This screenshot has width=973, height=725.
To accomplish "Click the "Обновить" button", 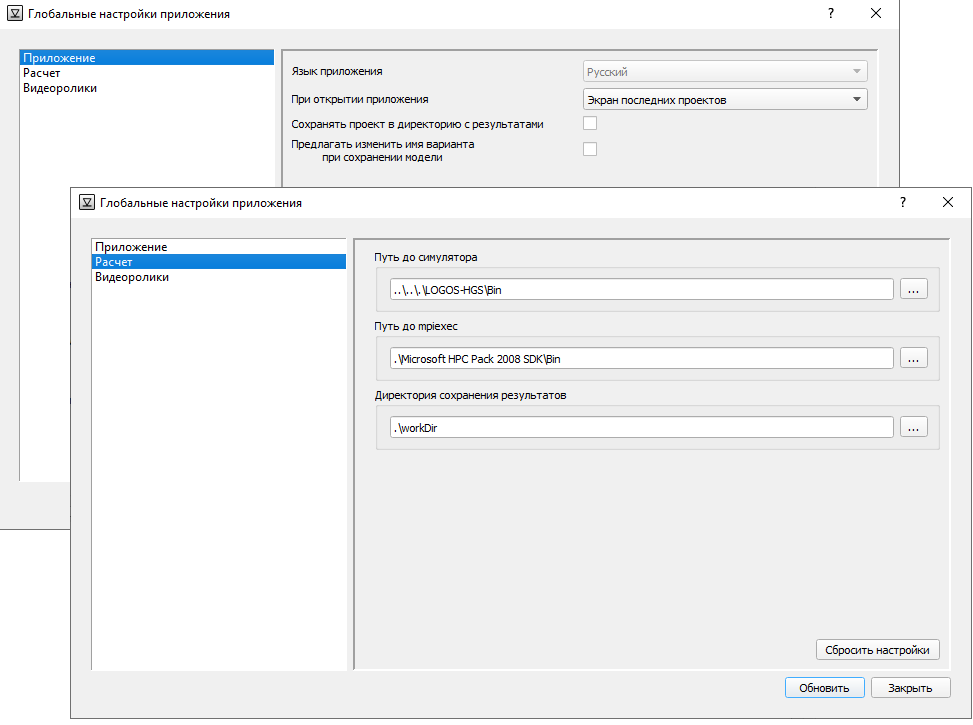I will (x=824, y=687).
